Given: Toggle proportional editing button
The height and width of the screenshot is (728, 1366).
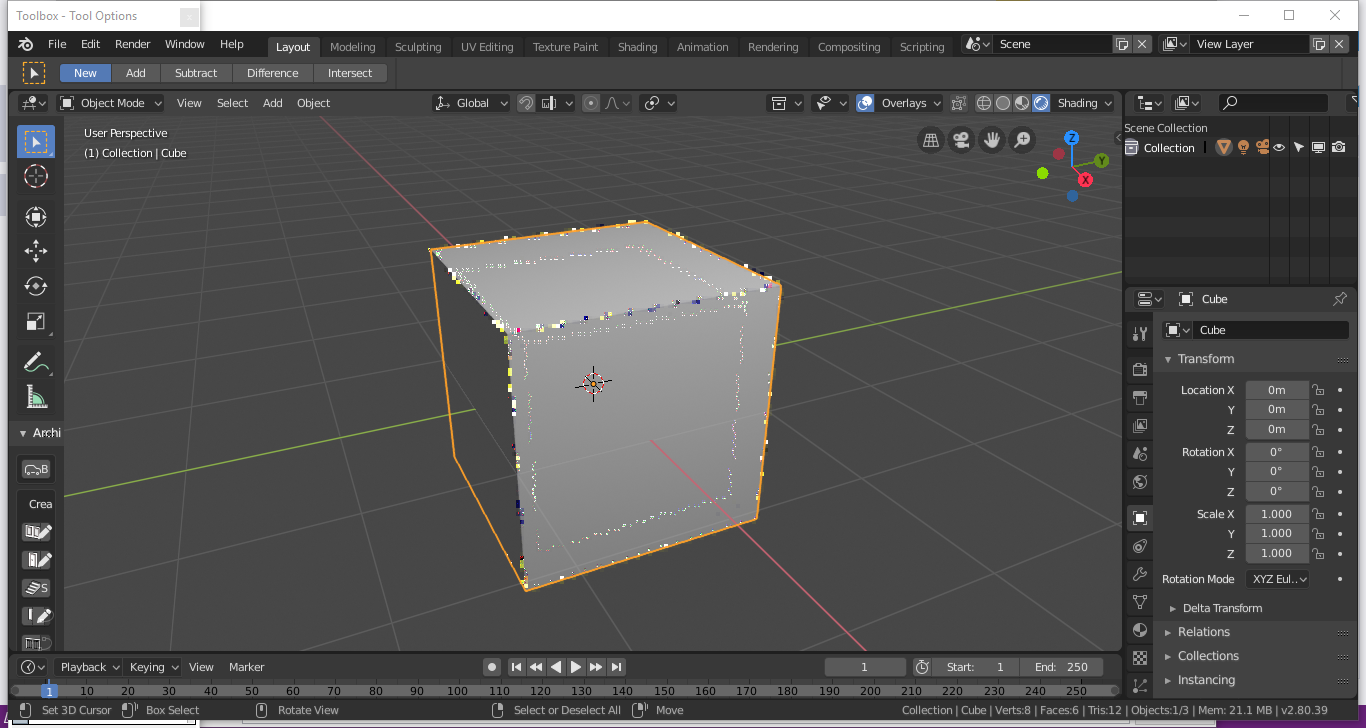Looking at the screenshot, I should (x=591, y=103).
